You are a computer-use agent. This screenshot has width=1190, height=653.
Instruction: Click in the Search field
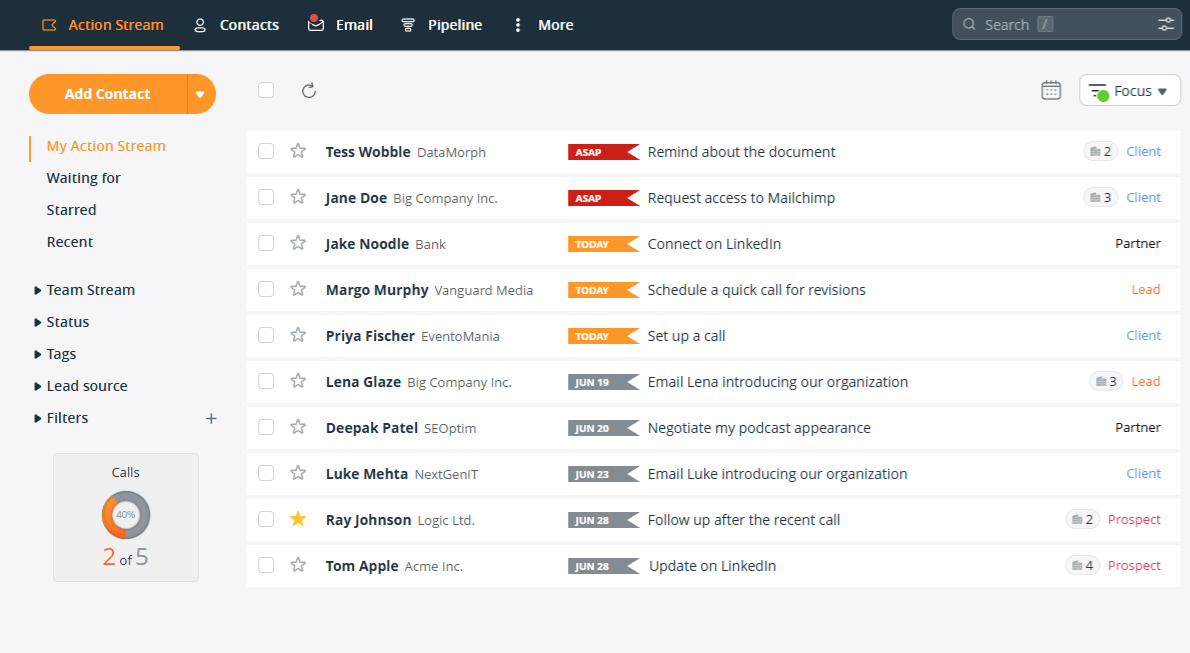click(1066, 24)
